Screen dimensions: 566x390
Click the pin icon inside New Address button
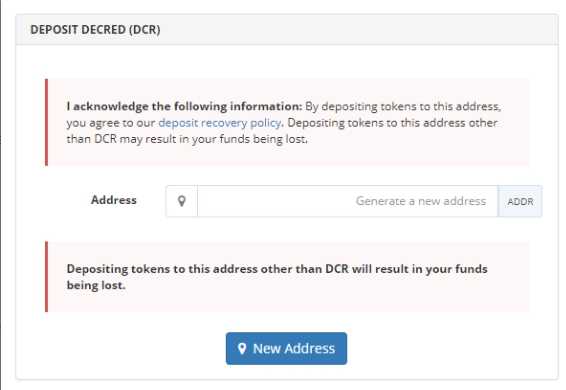[242, 348]
